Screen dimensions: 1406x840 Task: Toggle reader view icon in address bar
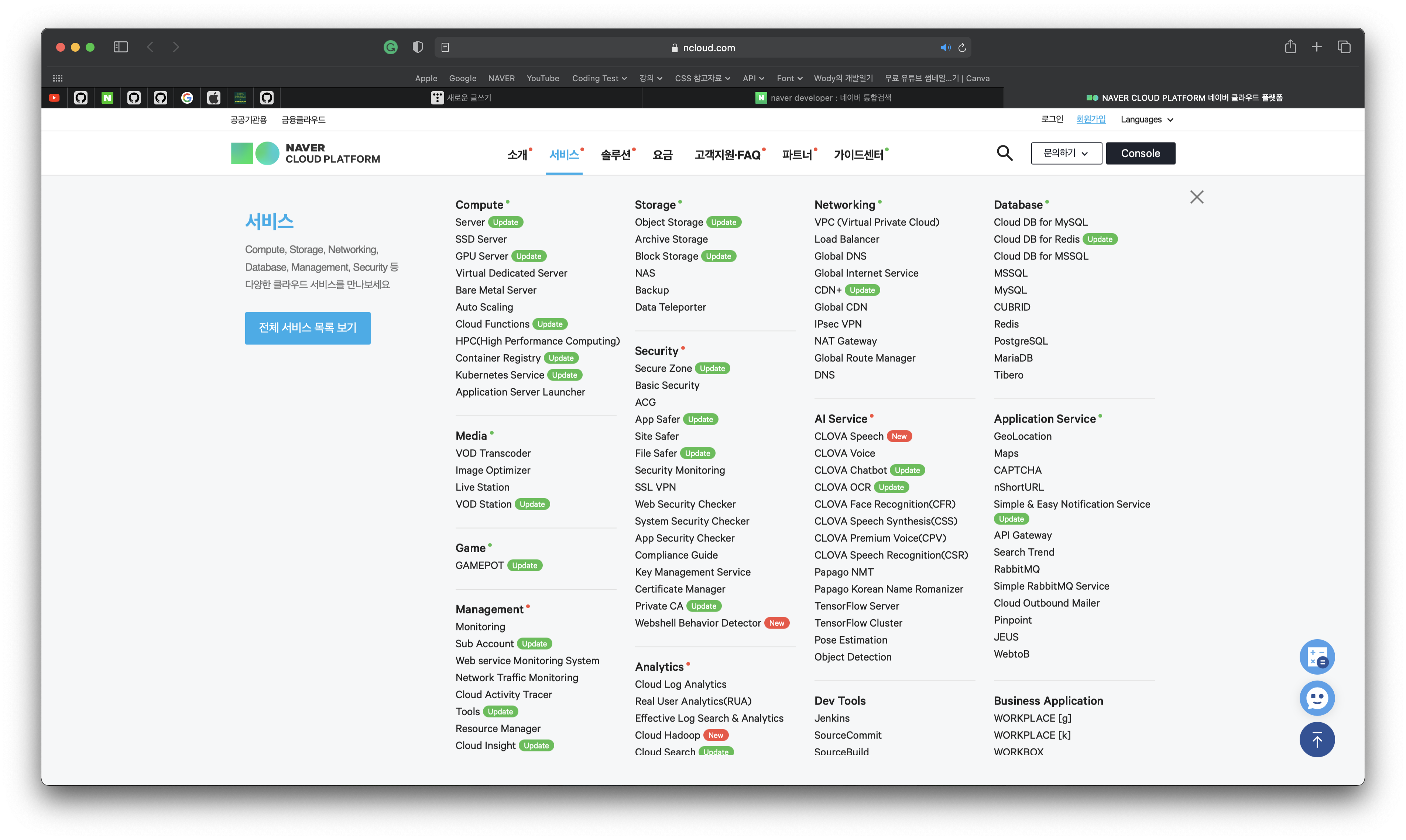point(445,48)
